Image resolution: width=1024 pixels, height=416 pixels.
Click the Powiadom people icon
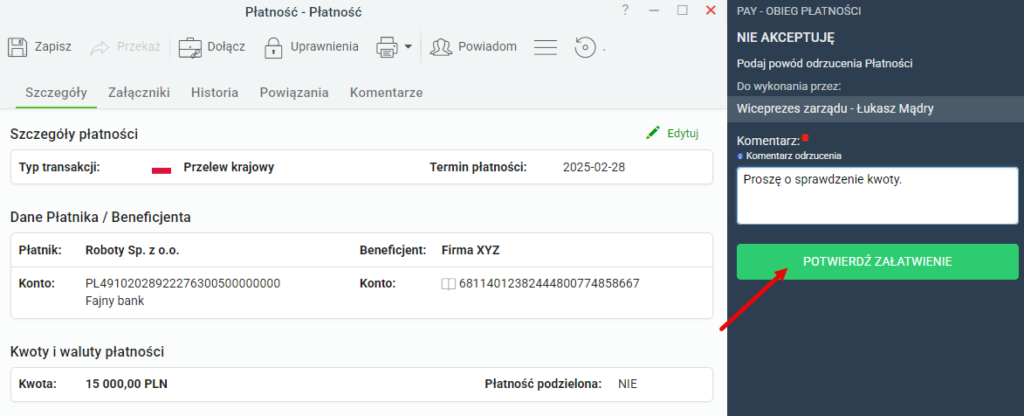[x=441, y=47]
